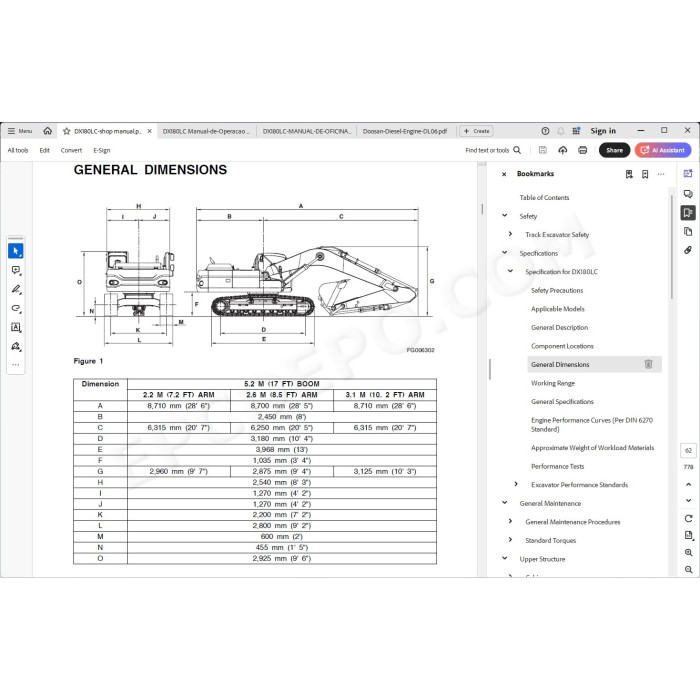Open General Description bookmark
This screenshot has height=700, width=700.
tap(559, 327)
